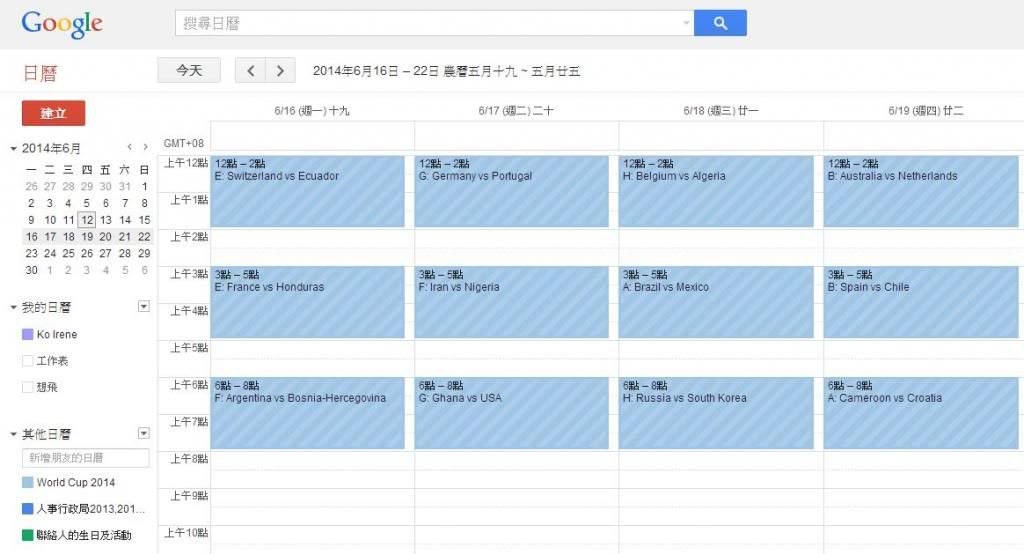Viewport: 1024px width, 554px height.
Task: Show next month in mini calendar
Action: 146,147
